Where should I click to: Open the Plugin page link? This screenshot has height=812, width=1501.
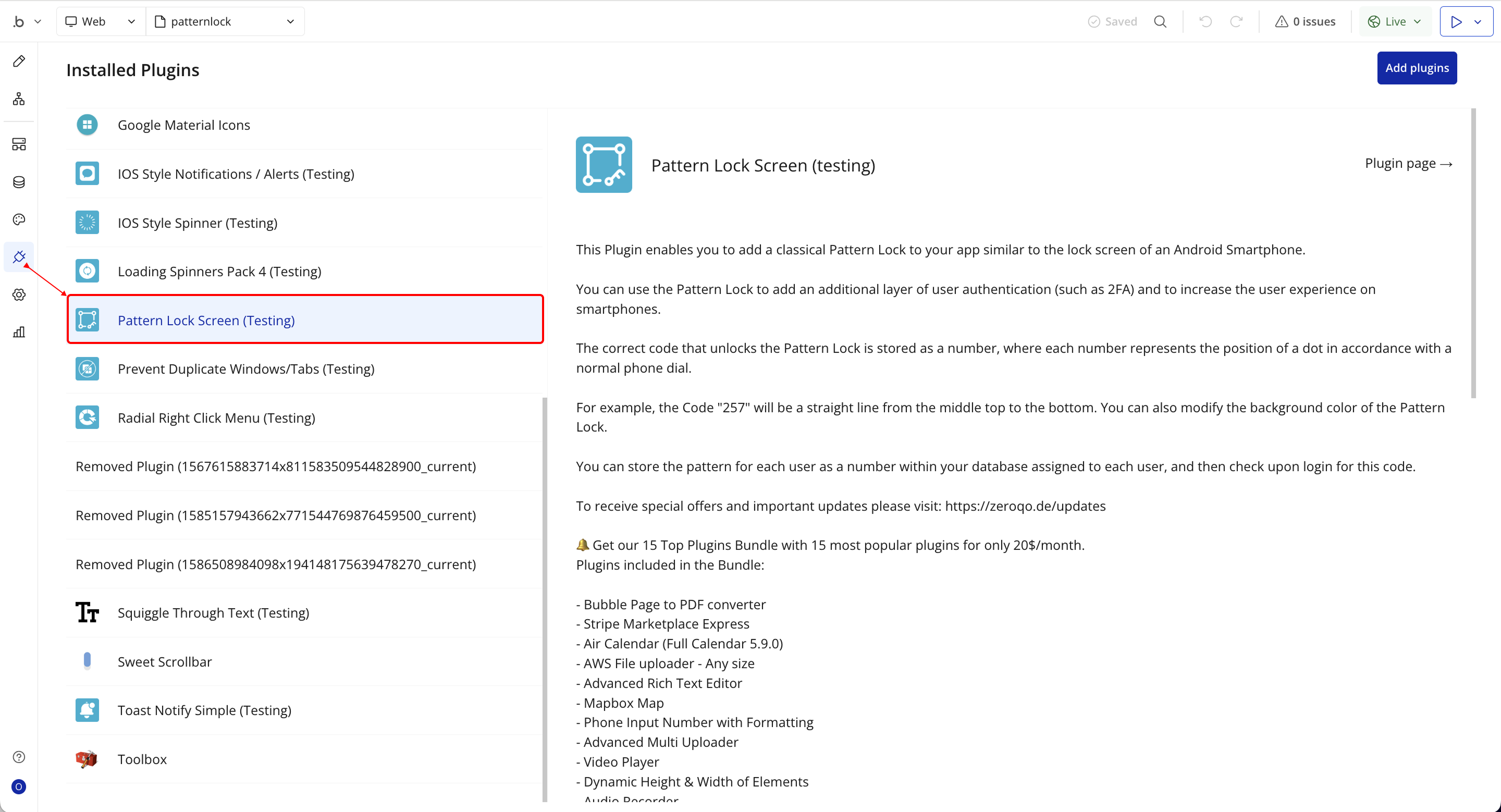[1408, 164]
